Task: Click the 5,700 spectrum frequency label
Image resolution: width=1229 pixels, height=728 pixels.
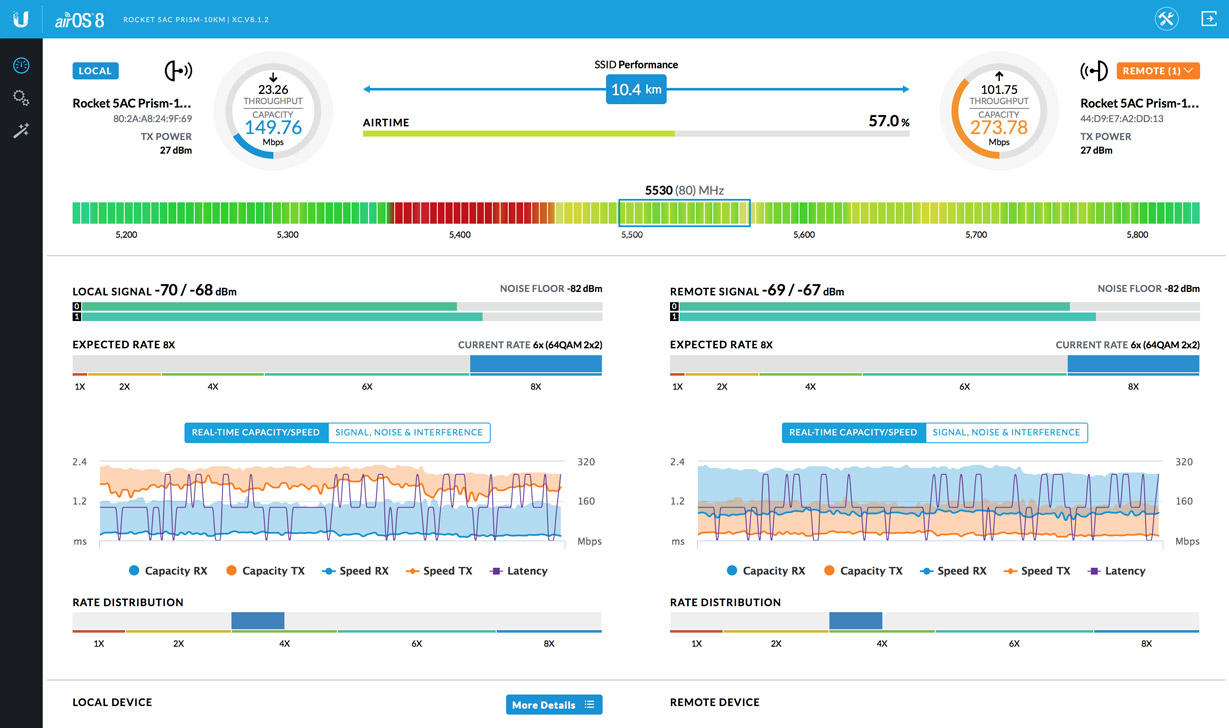Action: point(976,235)
